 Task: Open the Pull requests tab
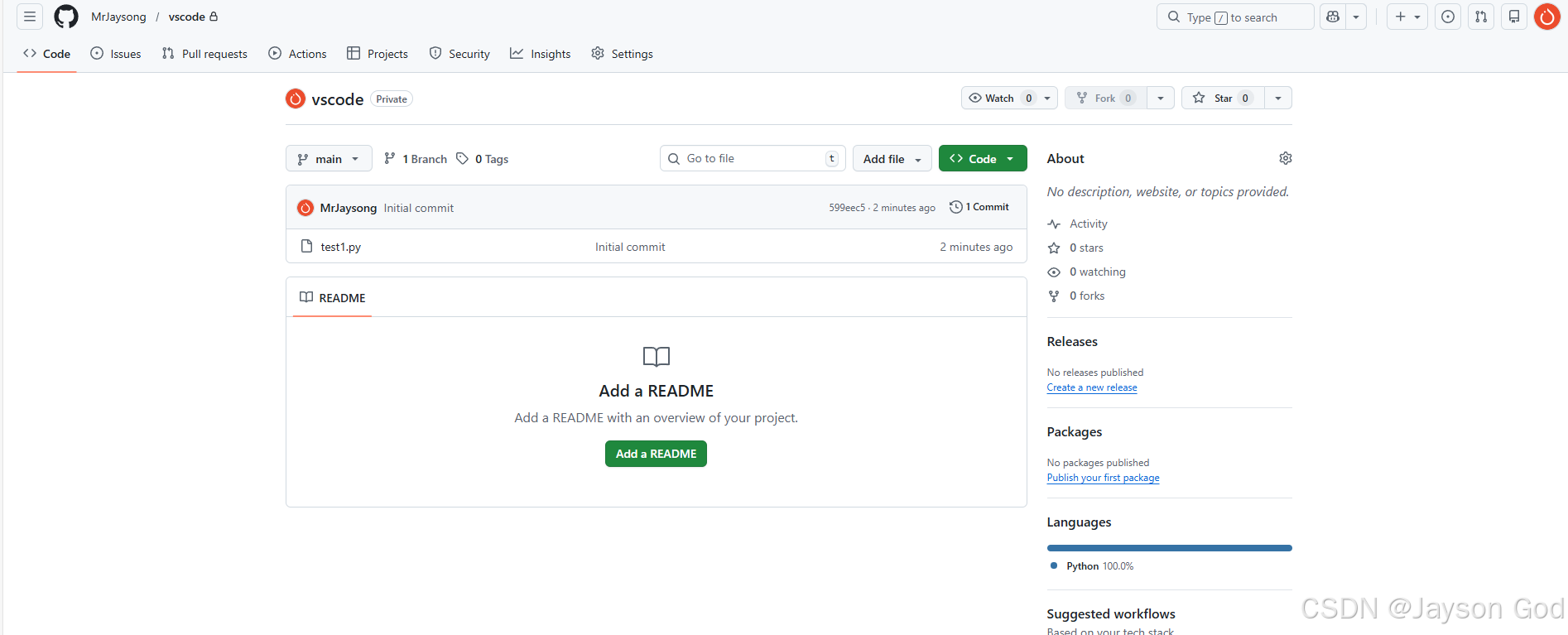pyautogui.click(x=204, y=54)
